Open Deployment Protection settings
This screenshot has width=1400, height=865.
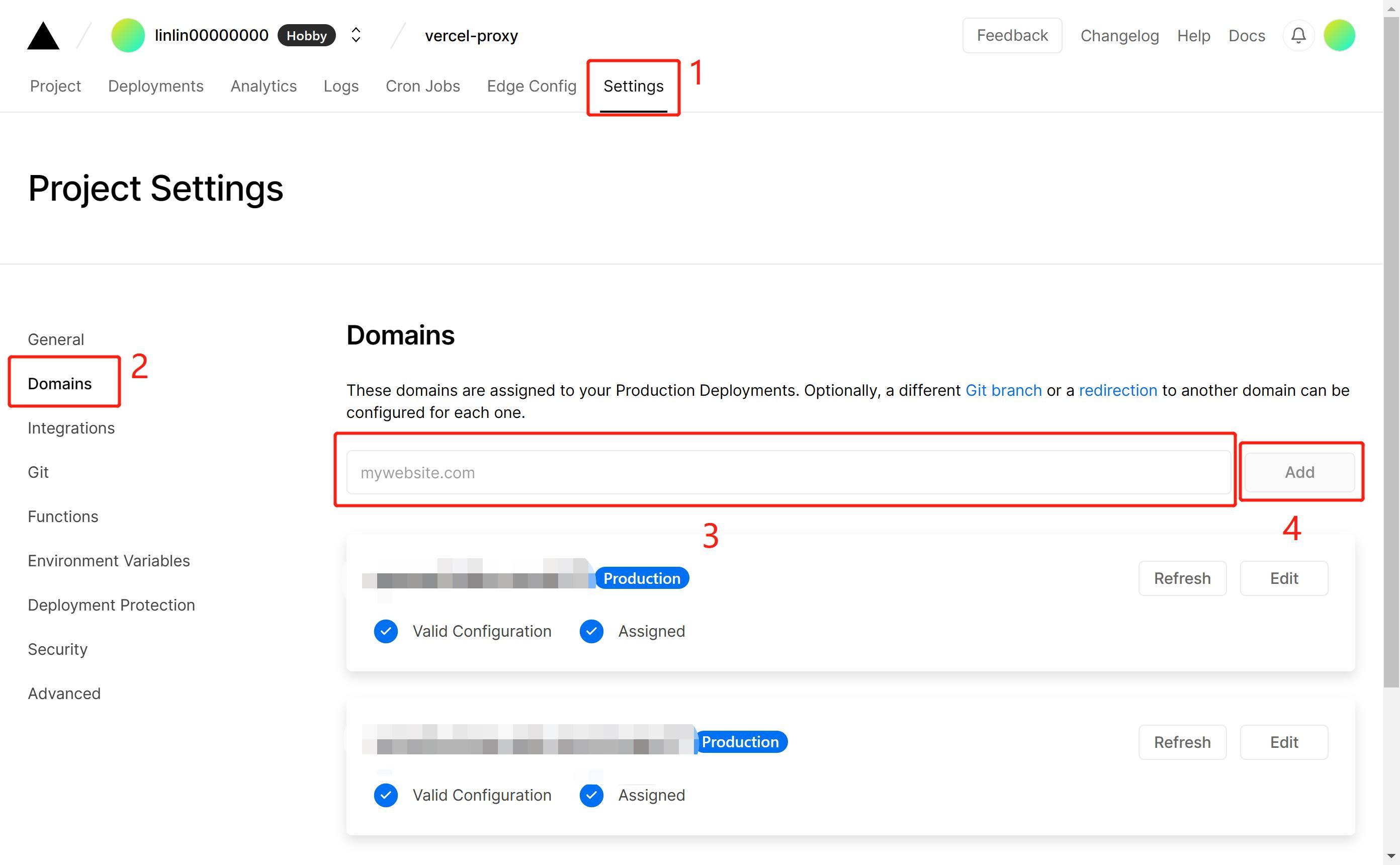coord(111,604)
